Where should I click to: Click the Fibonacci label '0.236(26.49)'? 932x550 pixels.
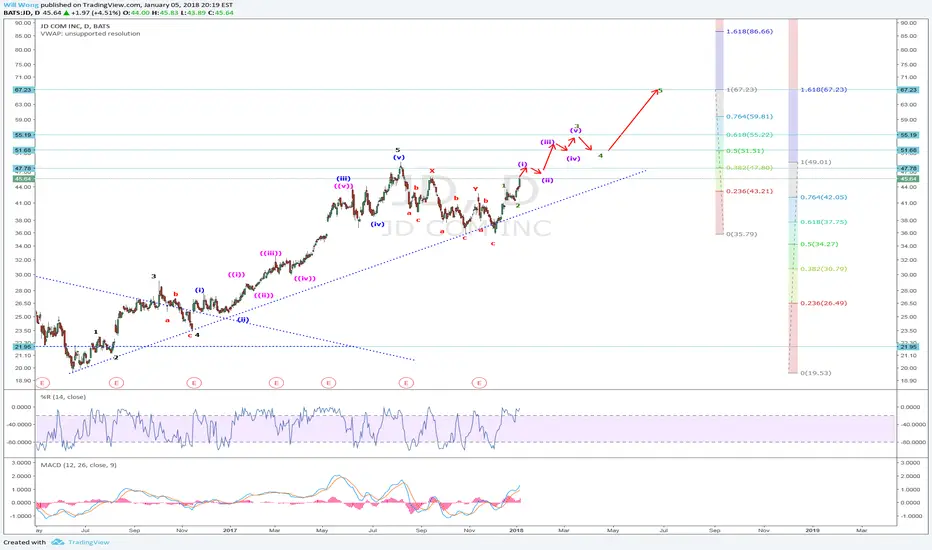824,303
